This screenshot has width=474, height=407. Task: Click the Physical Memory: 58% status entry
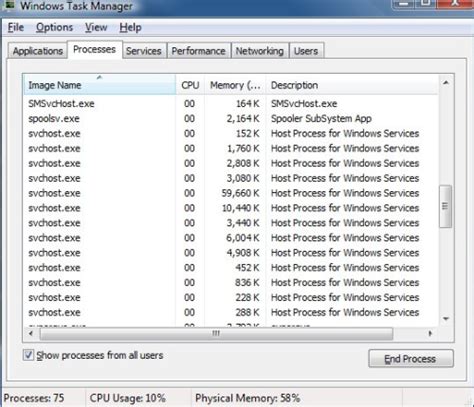(x=248, y=398)
